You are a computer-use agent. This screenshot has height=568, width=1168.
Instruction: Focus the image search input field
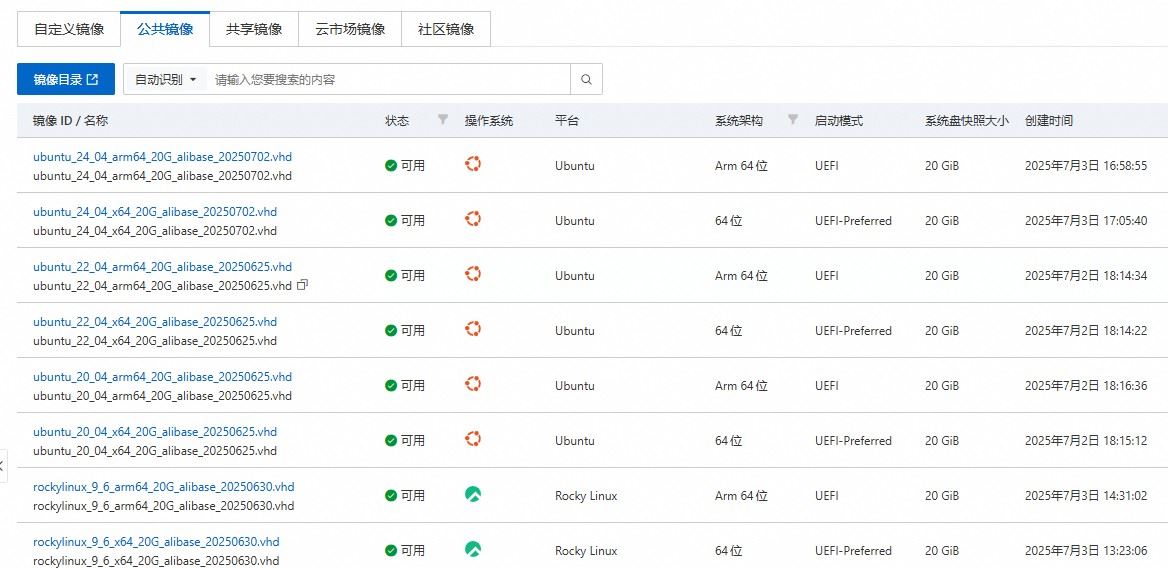pyautogui.click(x=388, y=80)
